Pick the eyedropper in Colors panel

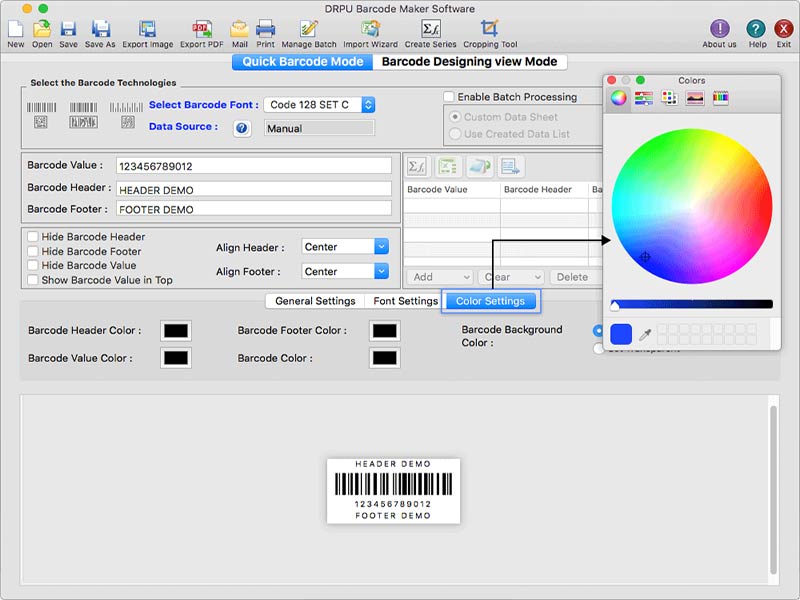[x=646, y=335]
